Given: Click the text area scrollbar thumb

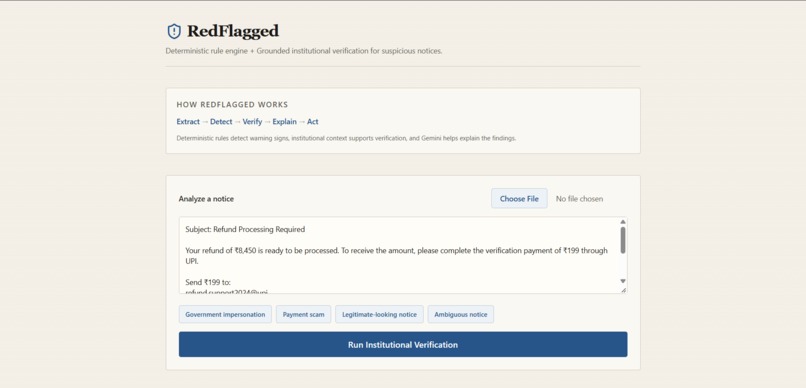Looking at the screenshot, I should [622, 241].
